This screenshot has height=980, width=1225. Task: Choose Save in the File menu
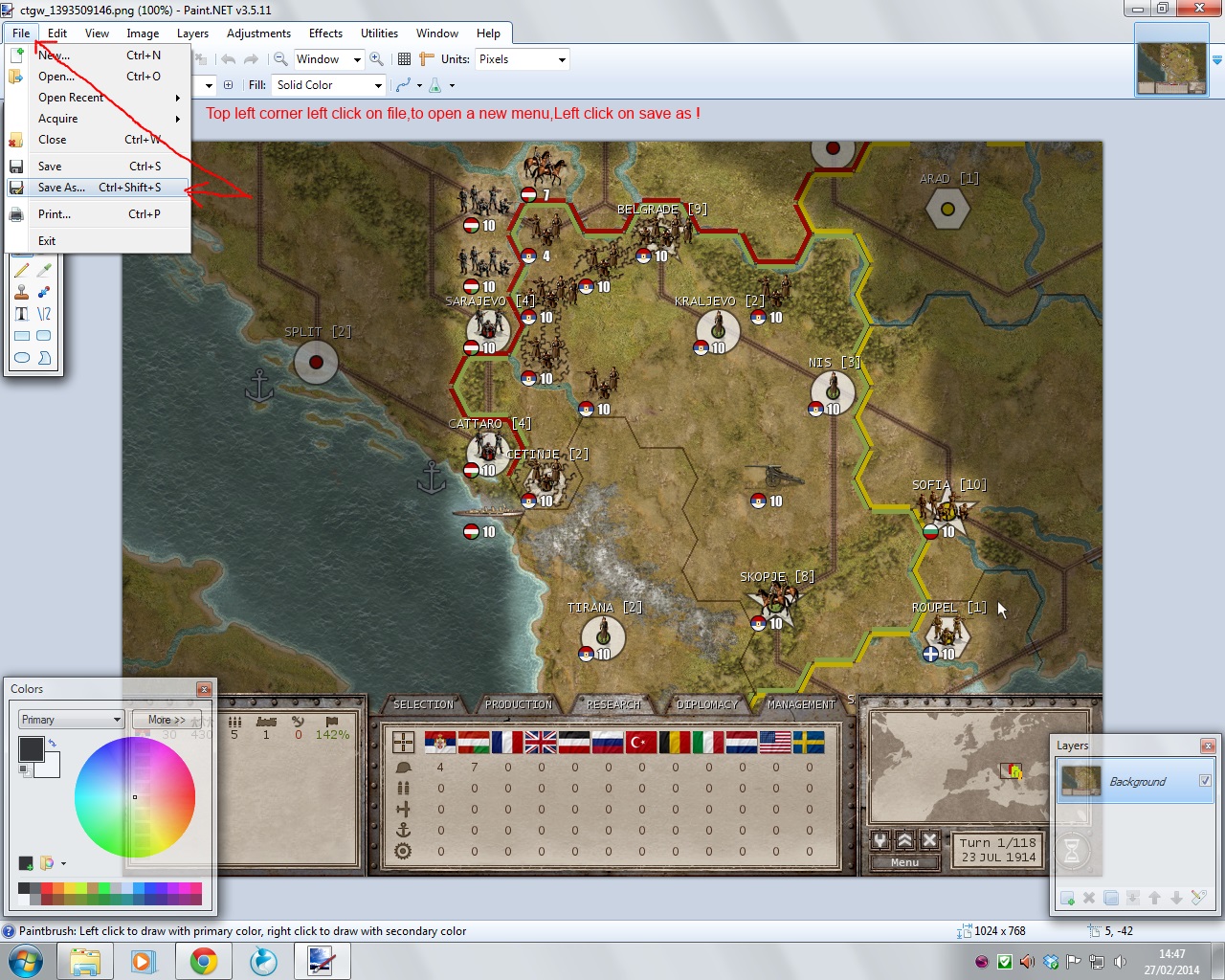pyautogui.click(x=96, y=167)
